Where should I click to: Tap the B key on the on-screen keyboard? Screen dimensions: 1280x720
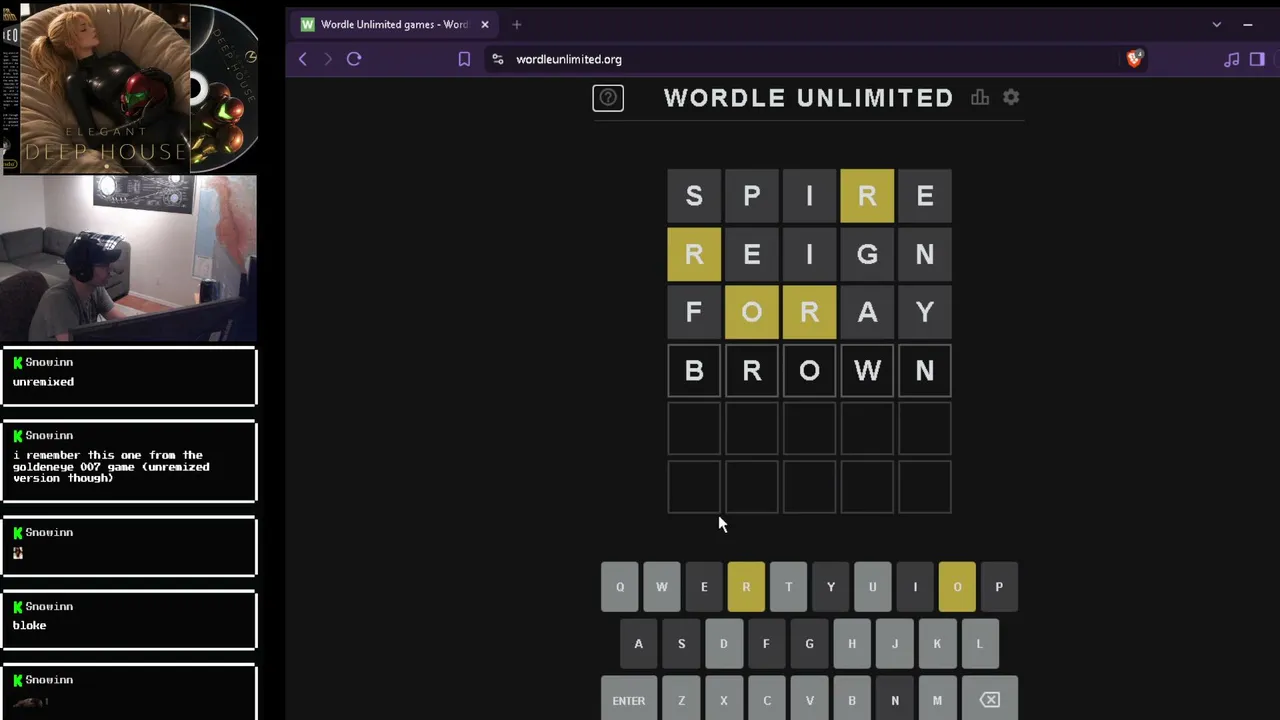pos(852,700)
